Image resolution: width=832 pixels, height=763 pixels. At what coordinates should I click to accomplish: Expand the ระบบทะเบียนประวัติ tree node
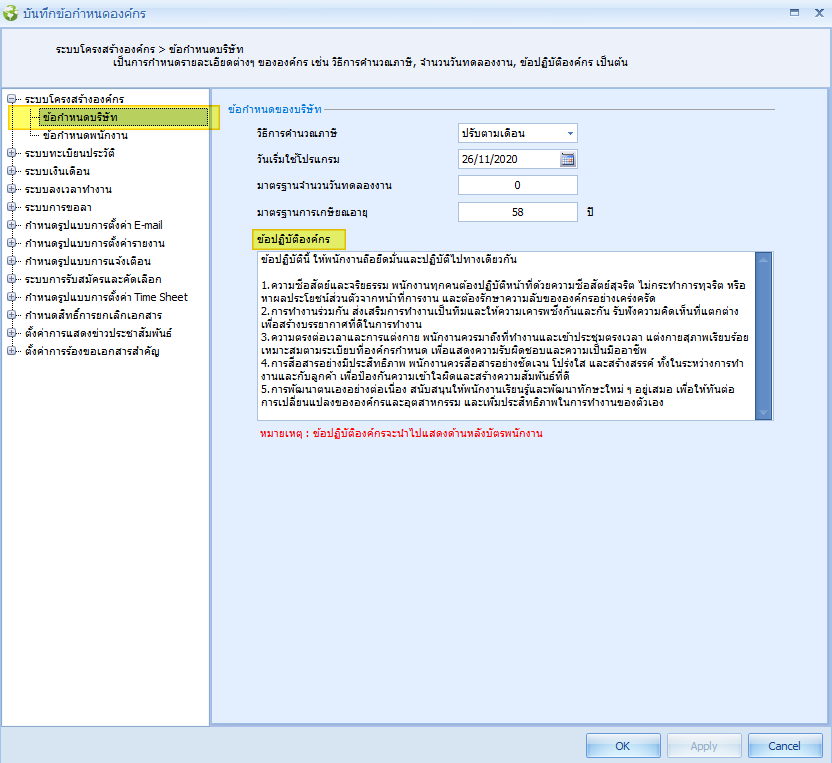[12, 153]
